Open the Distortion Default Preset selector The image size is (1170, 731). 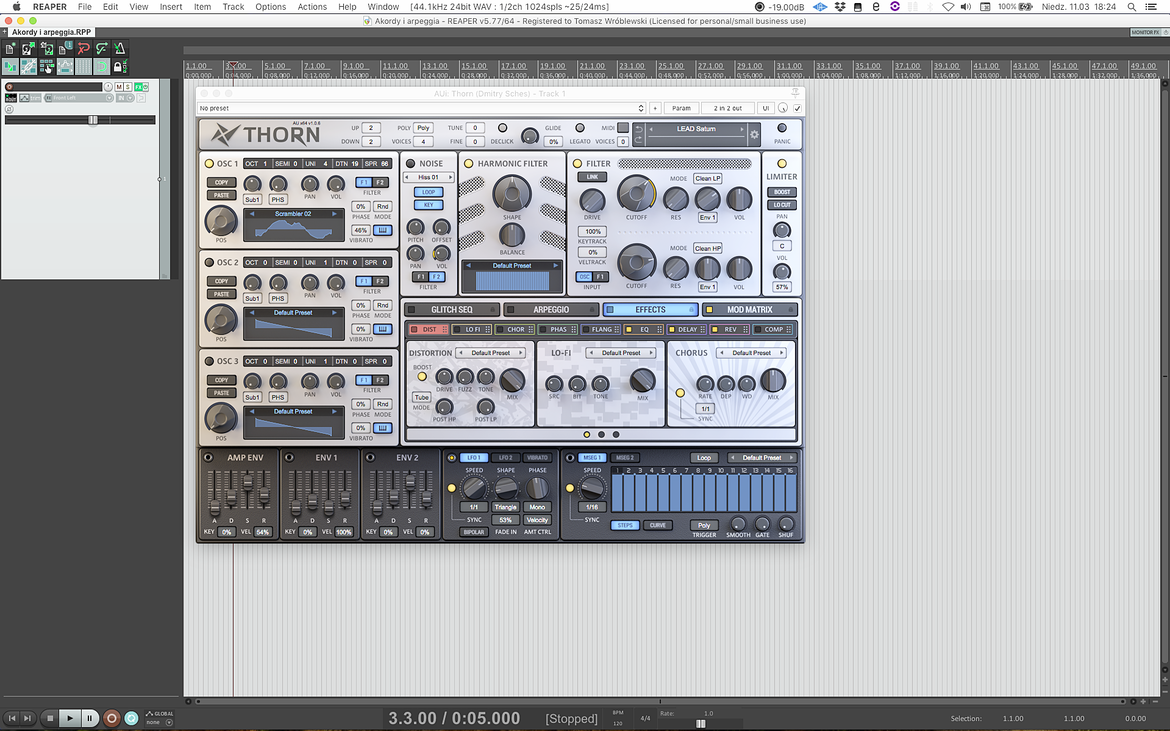coord(490,353)
